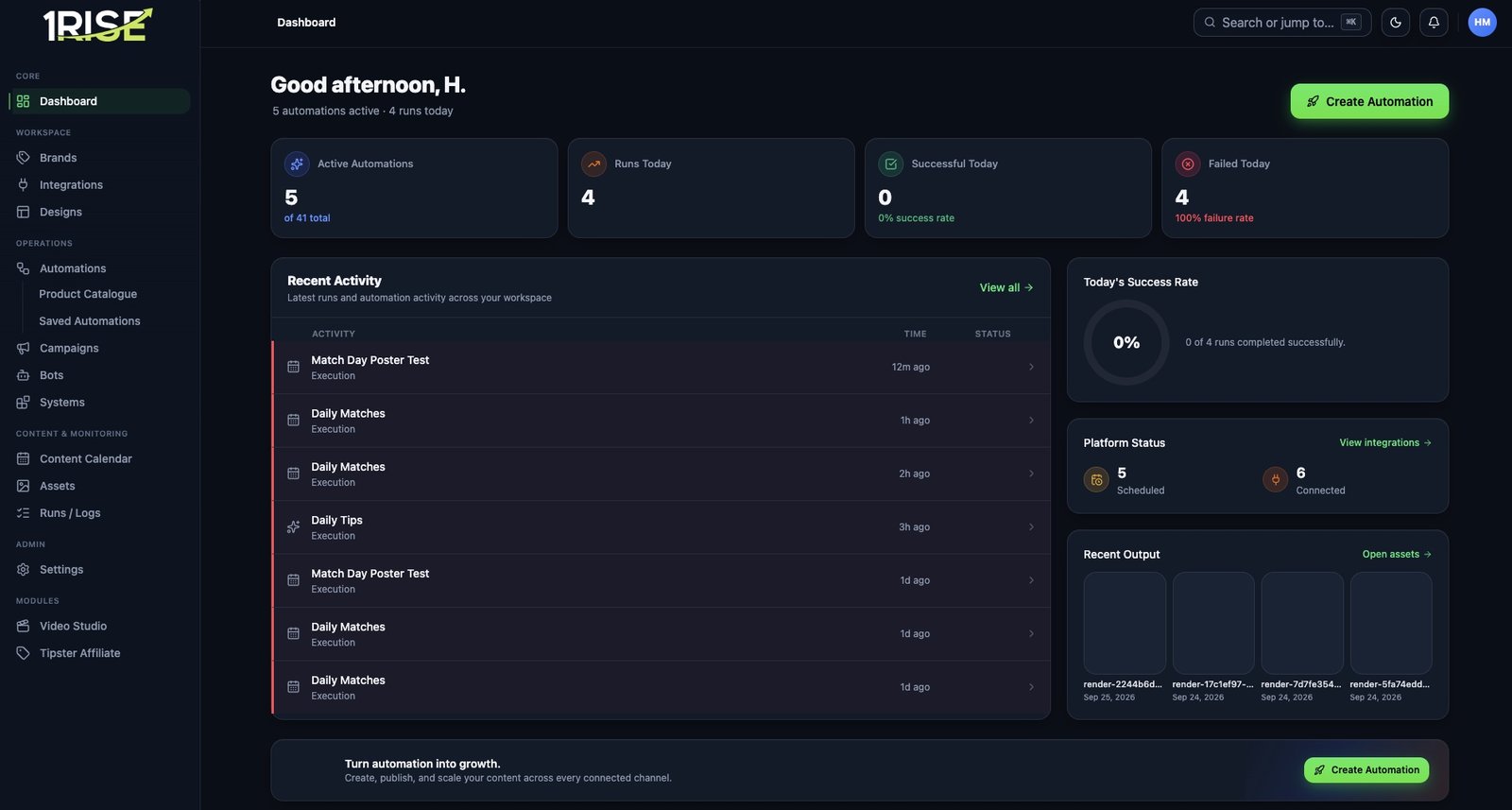Click the 1RISE logo
The image size is (1512, 810).
coord(97,25)
